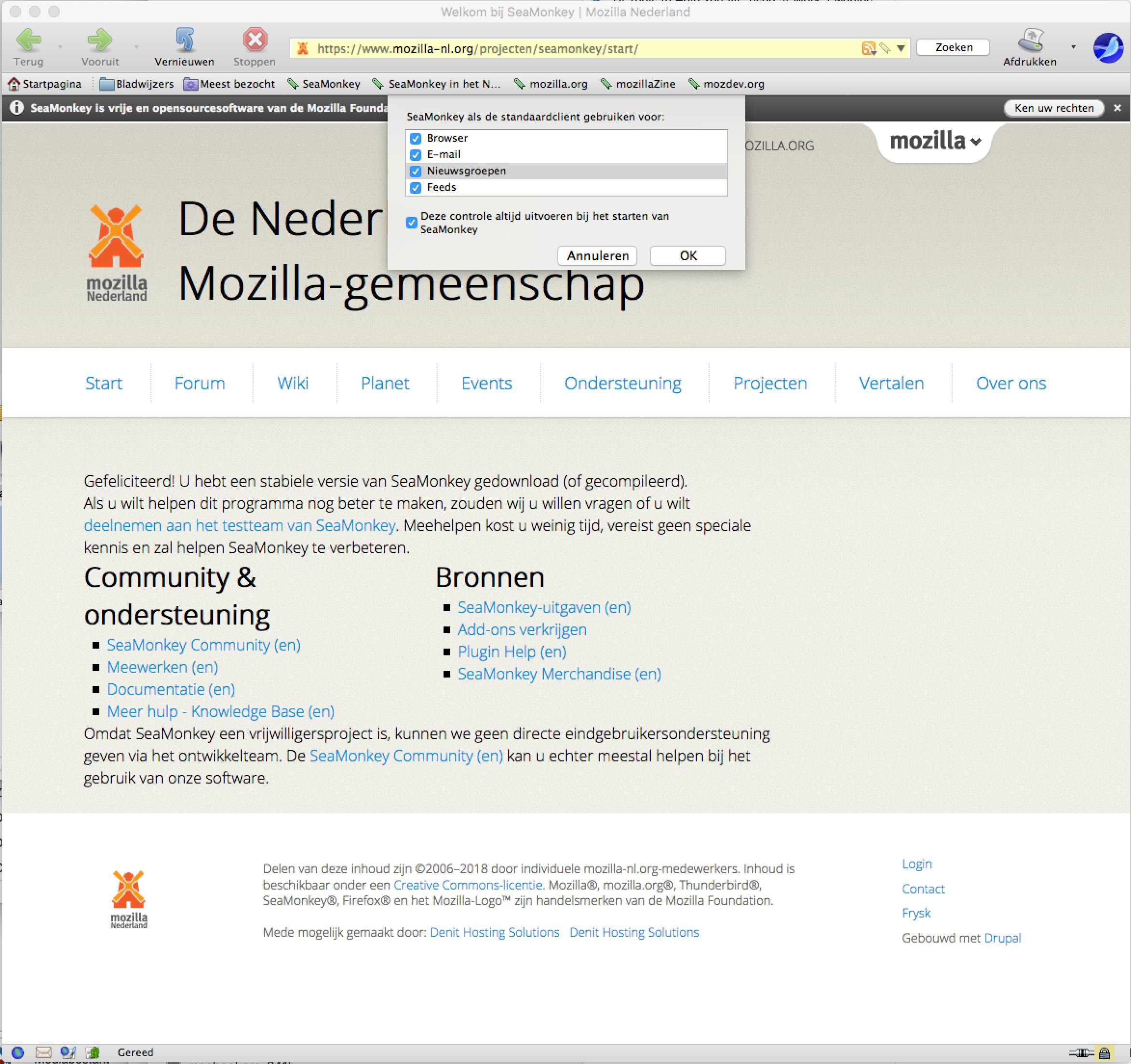1131x1064 pixels.
Task: Disable always running this check at startup
Action: click(411, 222)
